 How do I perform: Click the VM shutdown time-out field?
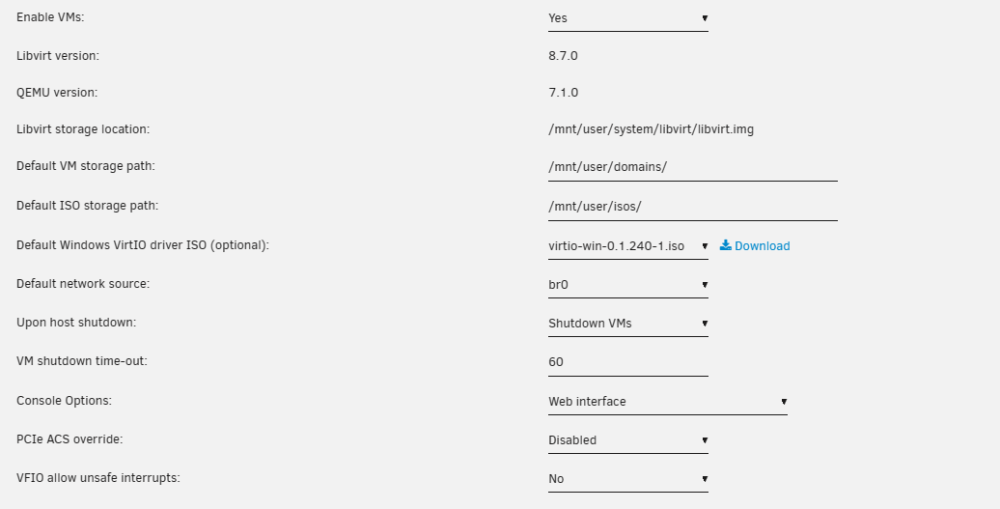628,363
